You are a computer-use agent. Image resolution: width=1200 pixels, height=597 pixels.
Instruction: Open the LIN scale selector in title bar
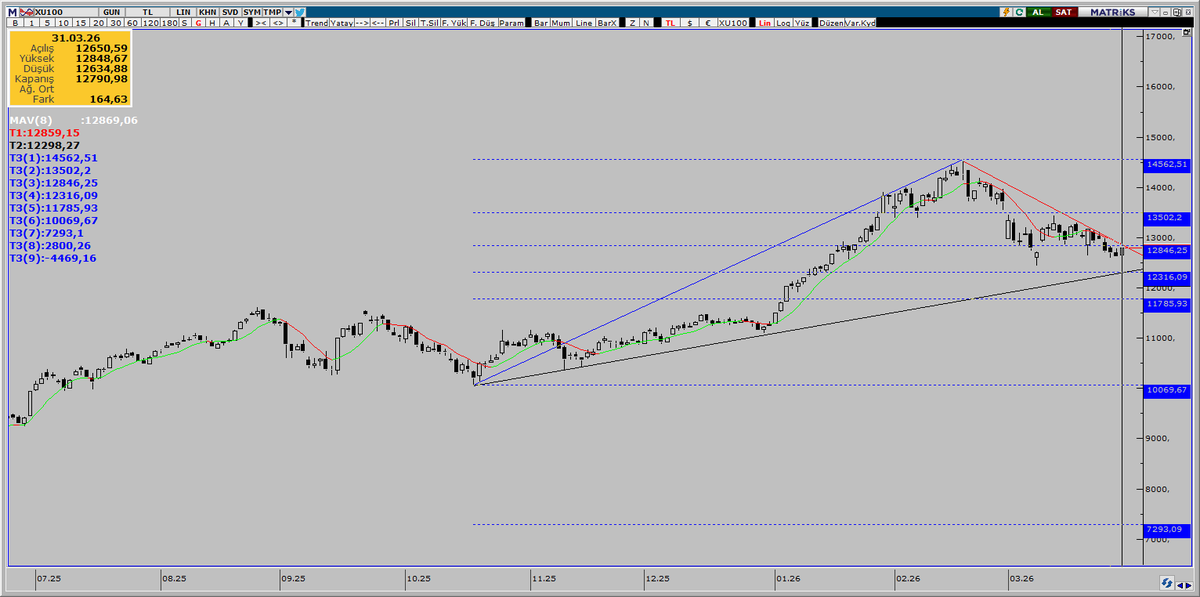click(x=184, y=12)
